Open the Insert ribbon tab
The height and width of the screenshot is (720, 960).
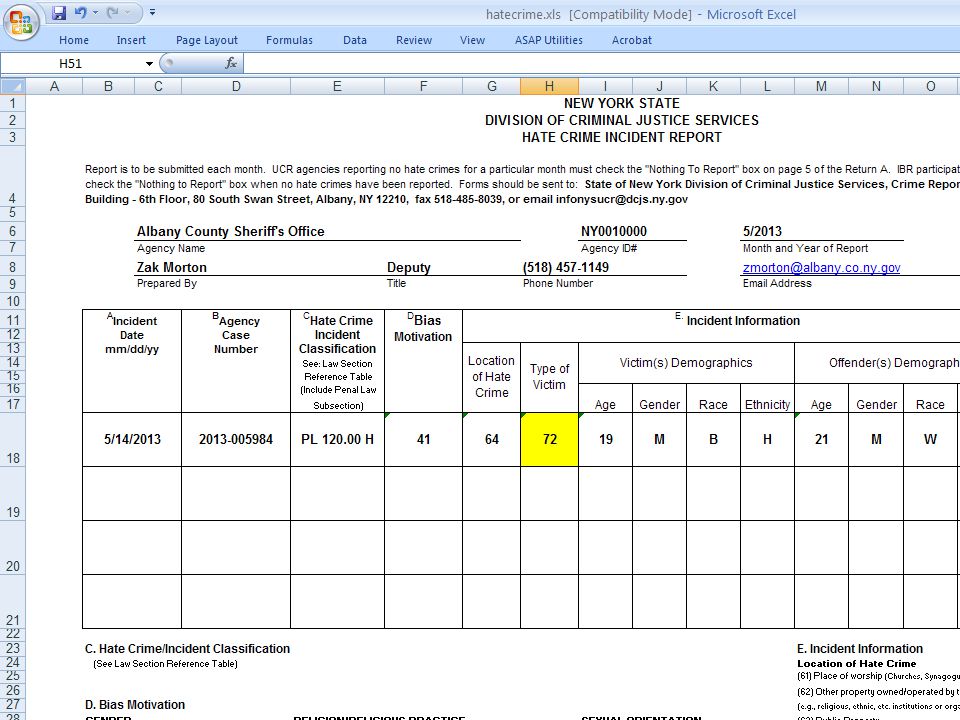pos(131,40)
